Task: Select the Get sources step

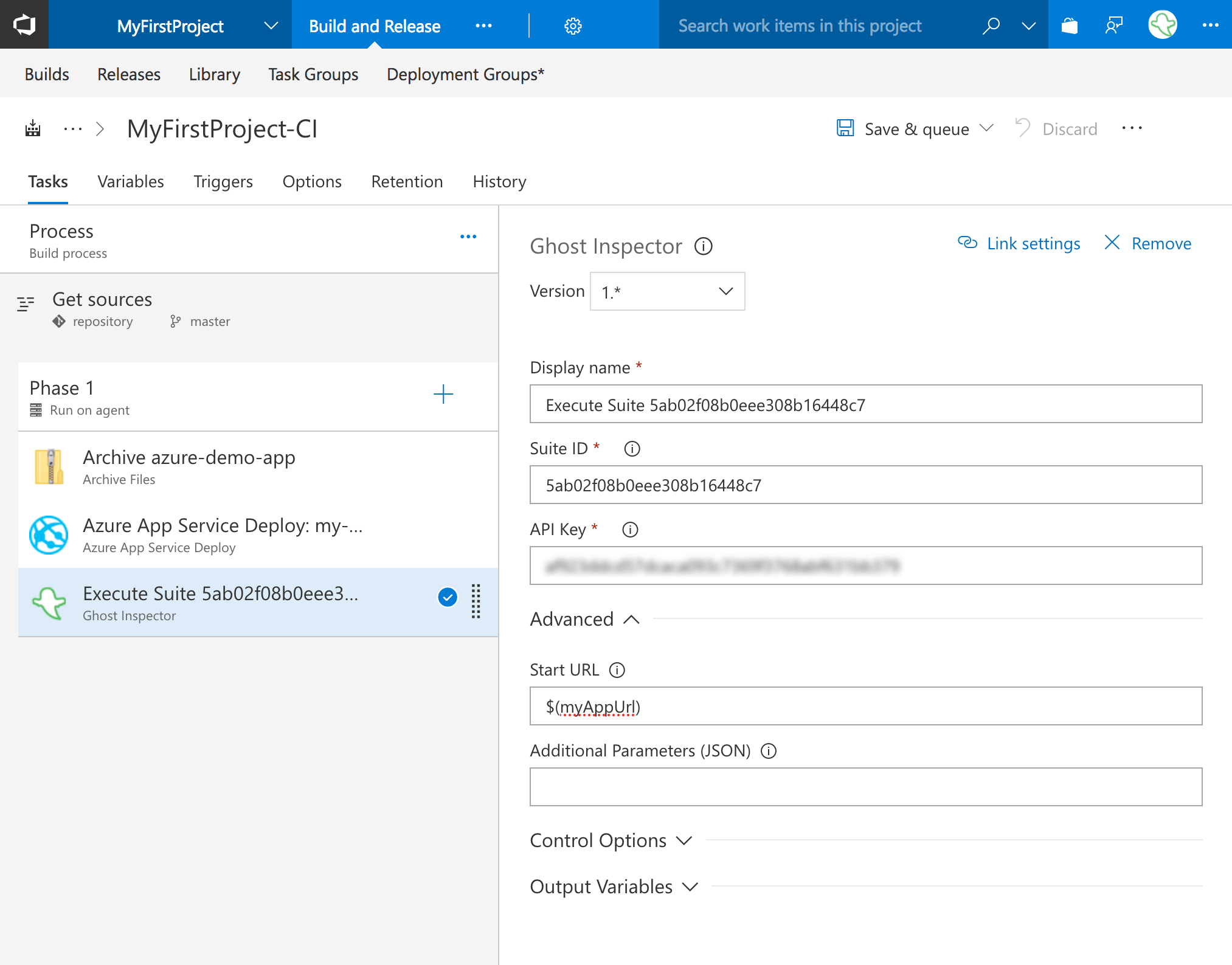Action: point(249,309)
